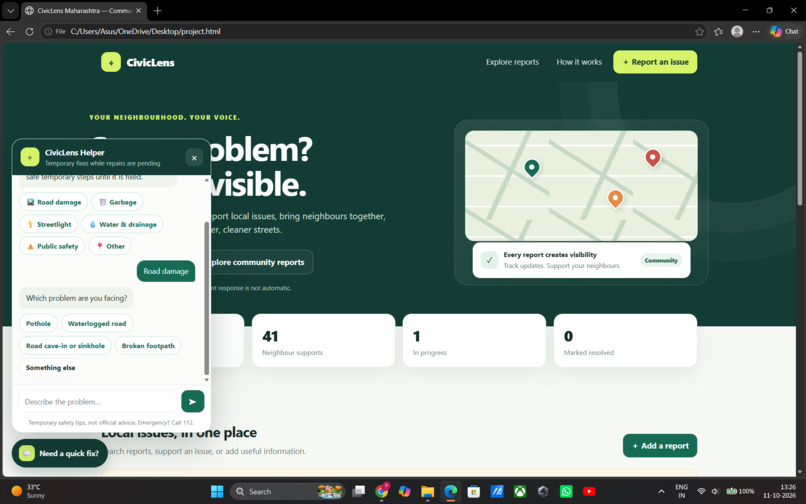Open Microsoft Store from taskbar
Image resolution: width=806 pixels, height=504 pixels.
pos(473,492)
